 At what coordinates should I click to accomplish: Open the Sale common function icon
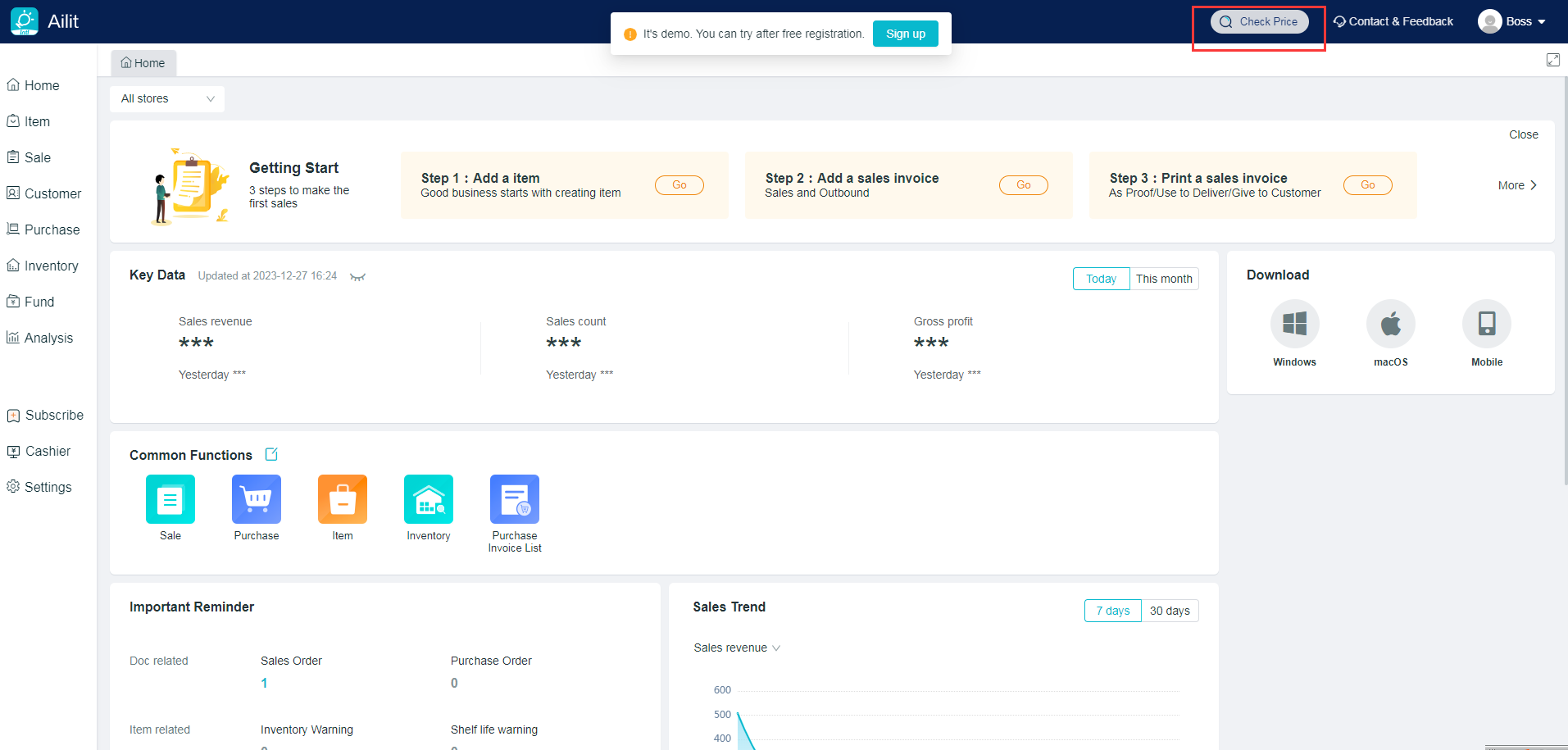170,499
